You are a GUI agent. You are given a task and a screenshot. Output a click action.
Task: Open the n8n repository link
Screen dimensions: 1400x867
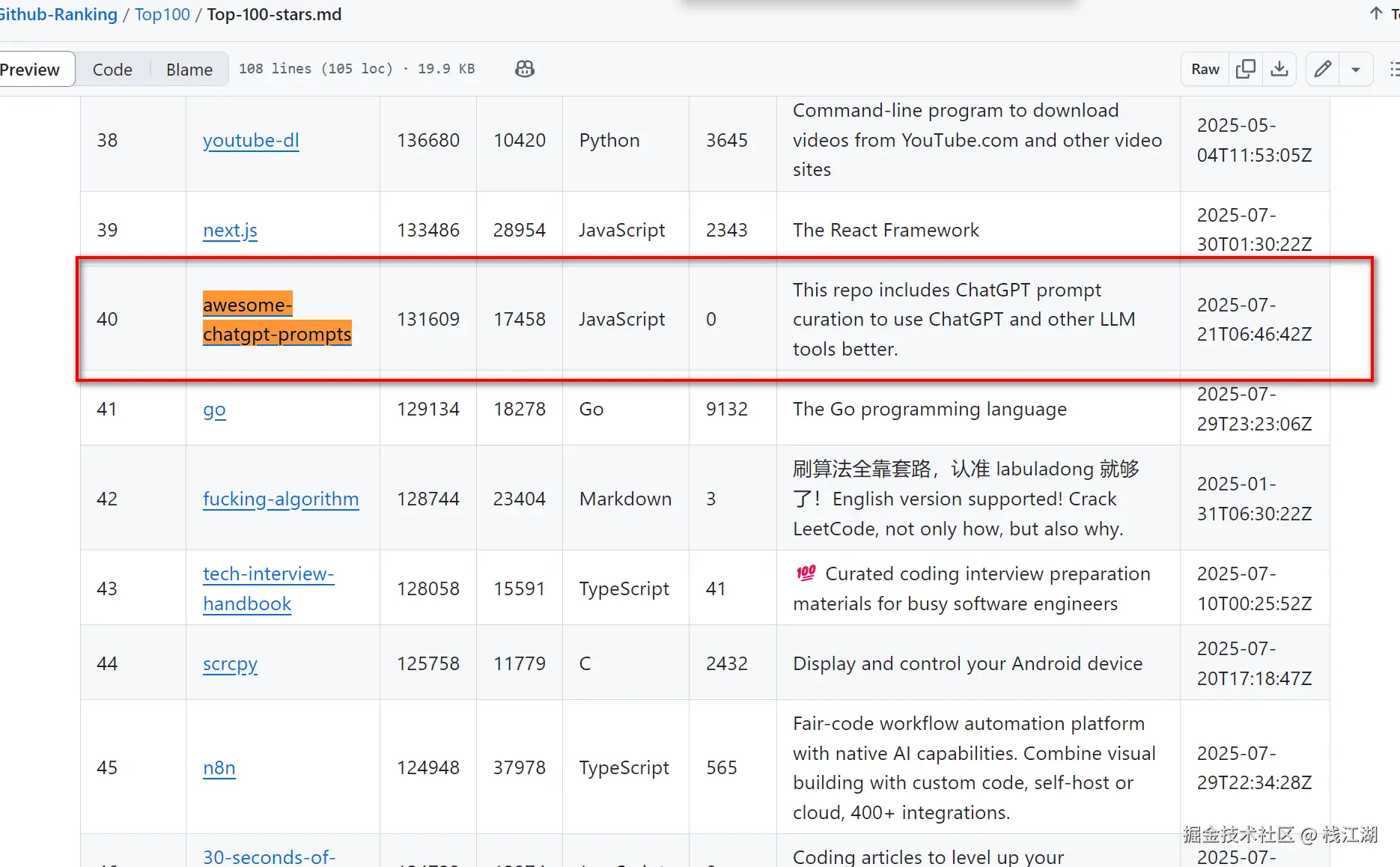[x=219, y=767]
